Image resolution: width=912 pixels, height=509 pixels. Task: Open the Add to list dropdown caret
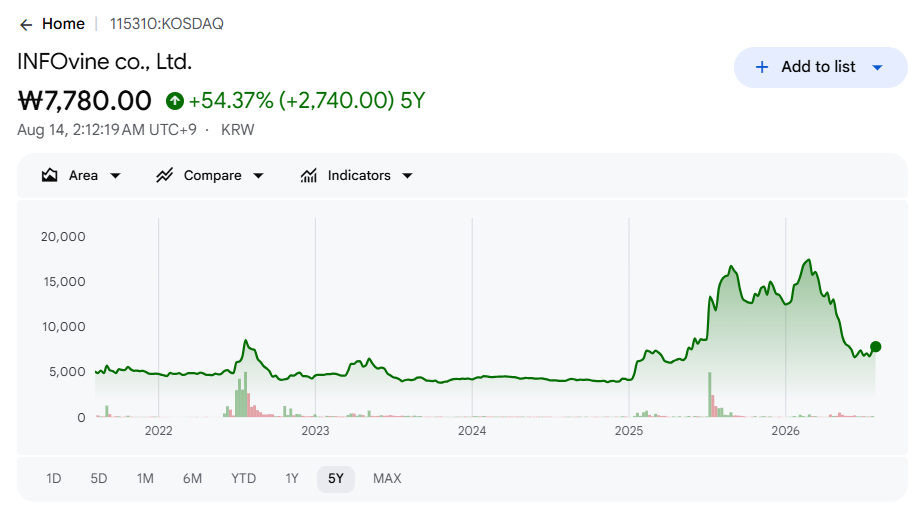click(x=878, y=67)
